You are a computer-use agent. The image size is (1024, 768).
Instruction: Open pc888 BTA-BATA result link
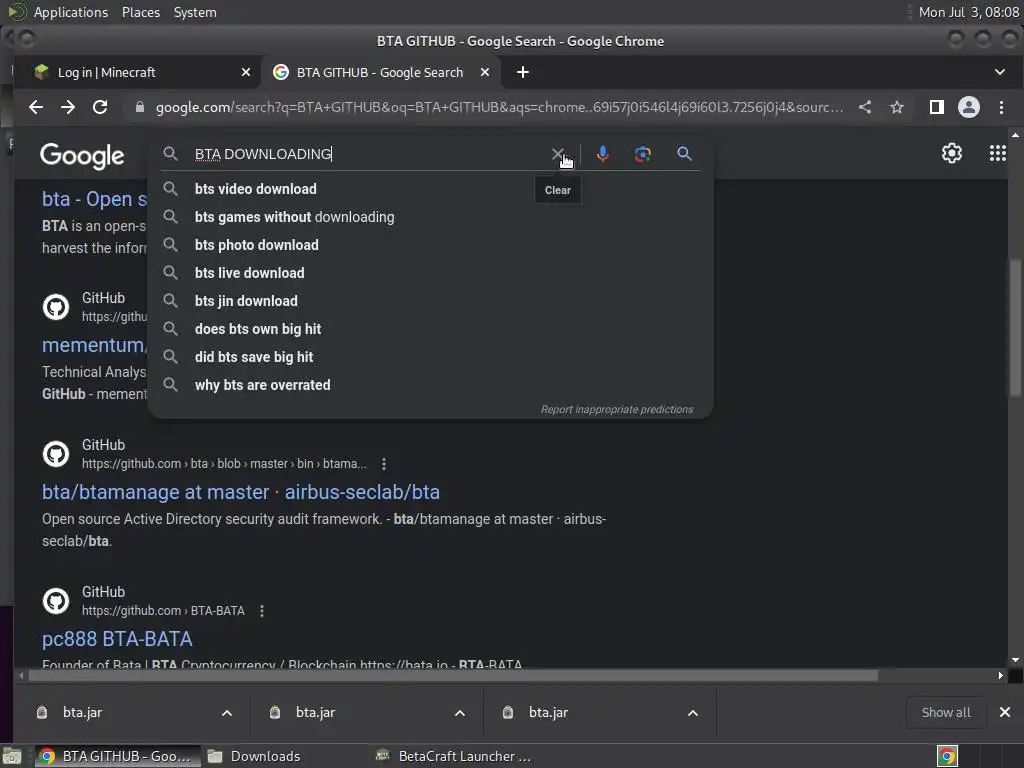(x=117, y=639)
